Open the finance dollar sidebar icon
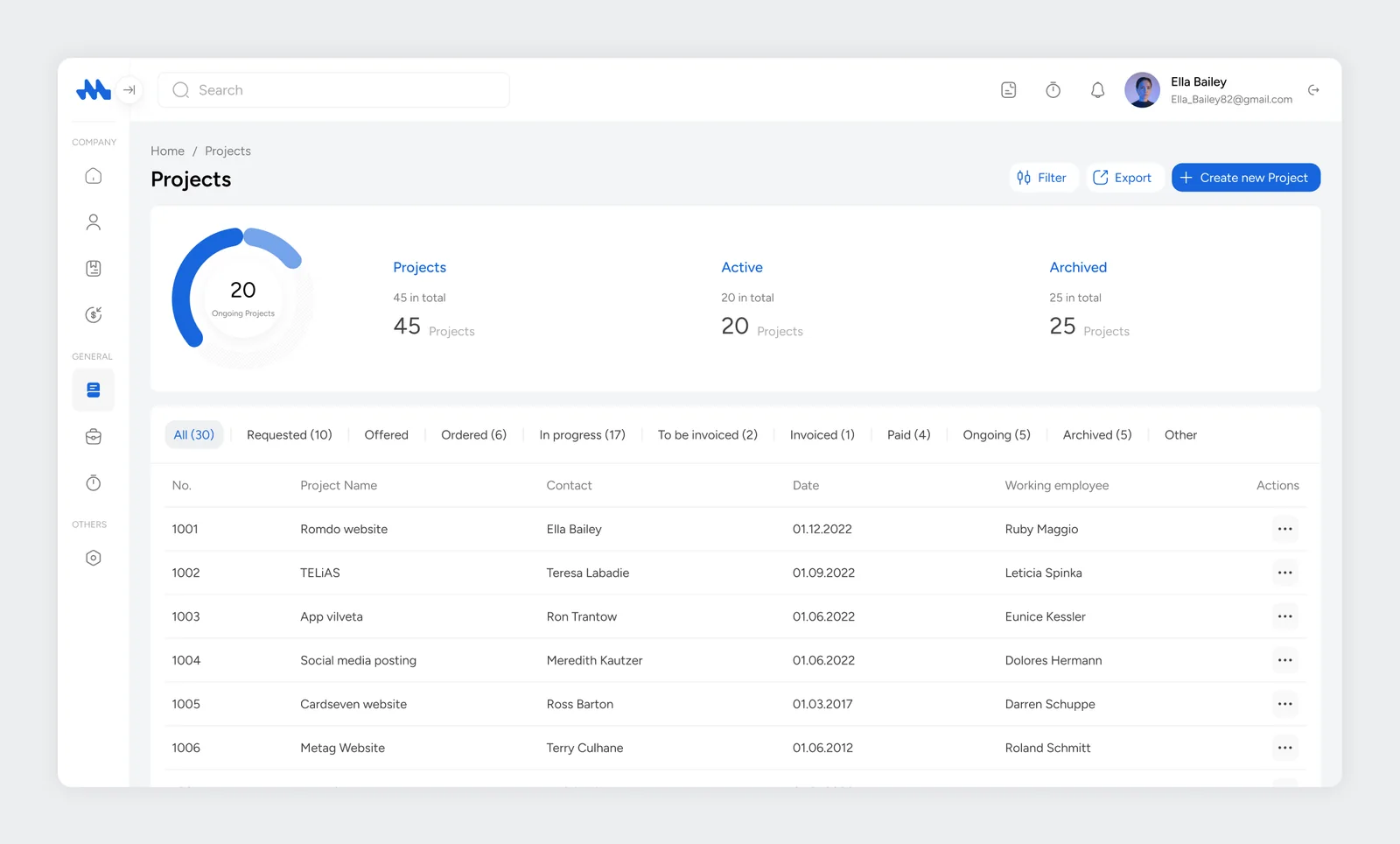This screenshot has width=1400, height=844. [x=94, y=314]
